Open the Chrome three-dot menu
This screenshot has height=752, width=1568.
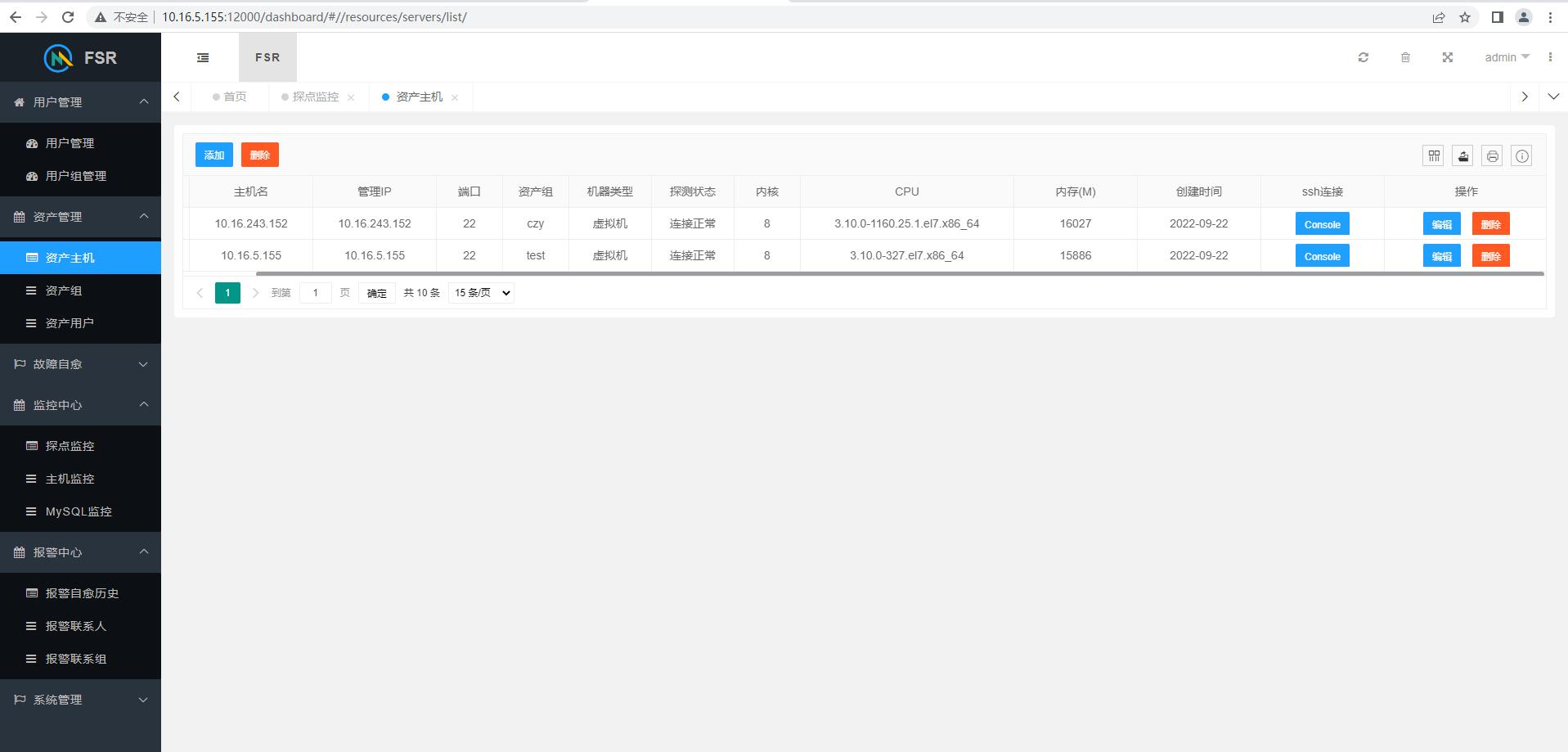click(1550, 16)
